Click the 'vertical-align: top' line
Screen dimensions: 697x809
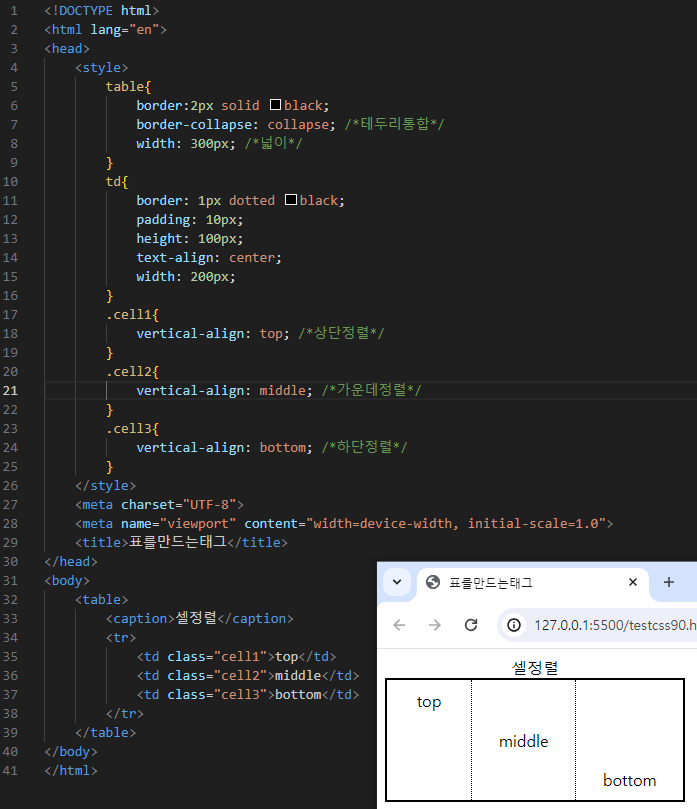tap(260, 333)
